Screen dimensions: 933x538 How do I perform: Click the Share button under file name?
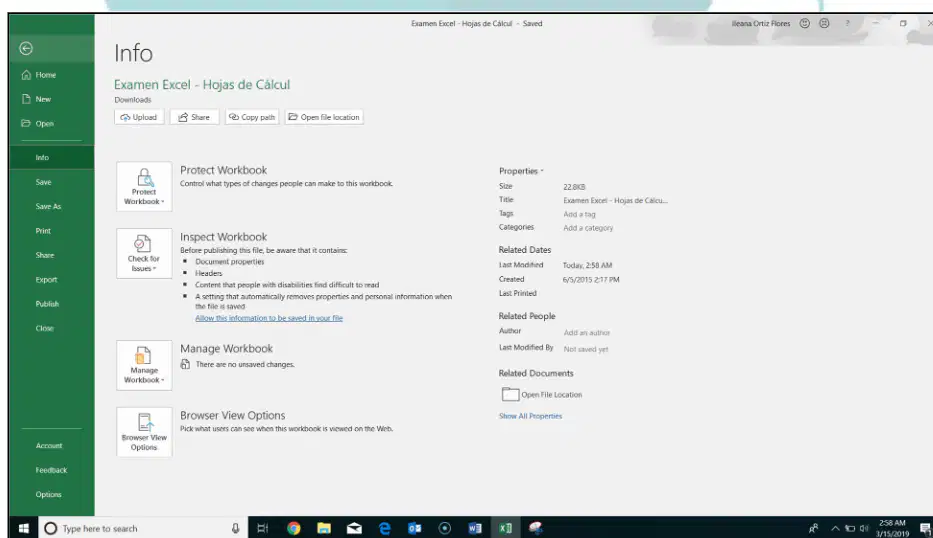tap(195, 117)
